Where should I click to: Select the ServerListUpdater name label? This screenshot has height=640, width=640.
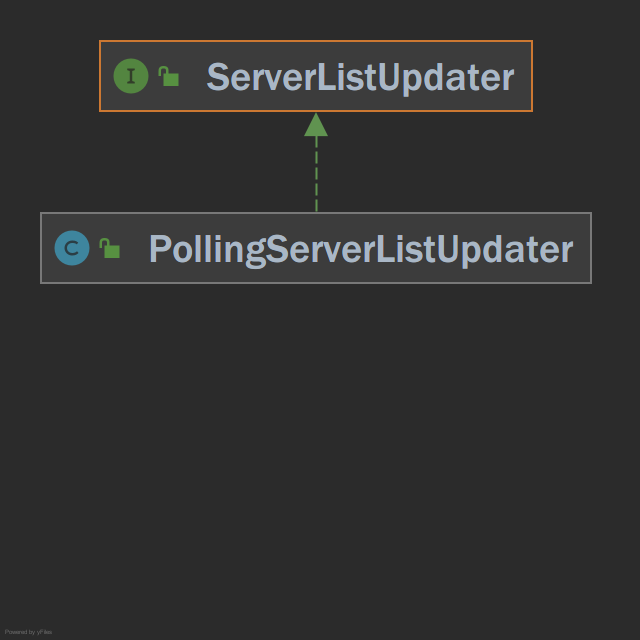click(360, 78)
